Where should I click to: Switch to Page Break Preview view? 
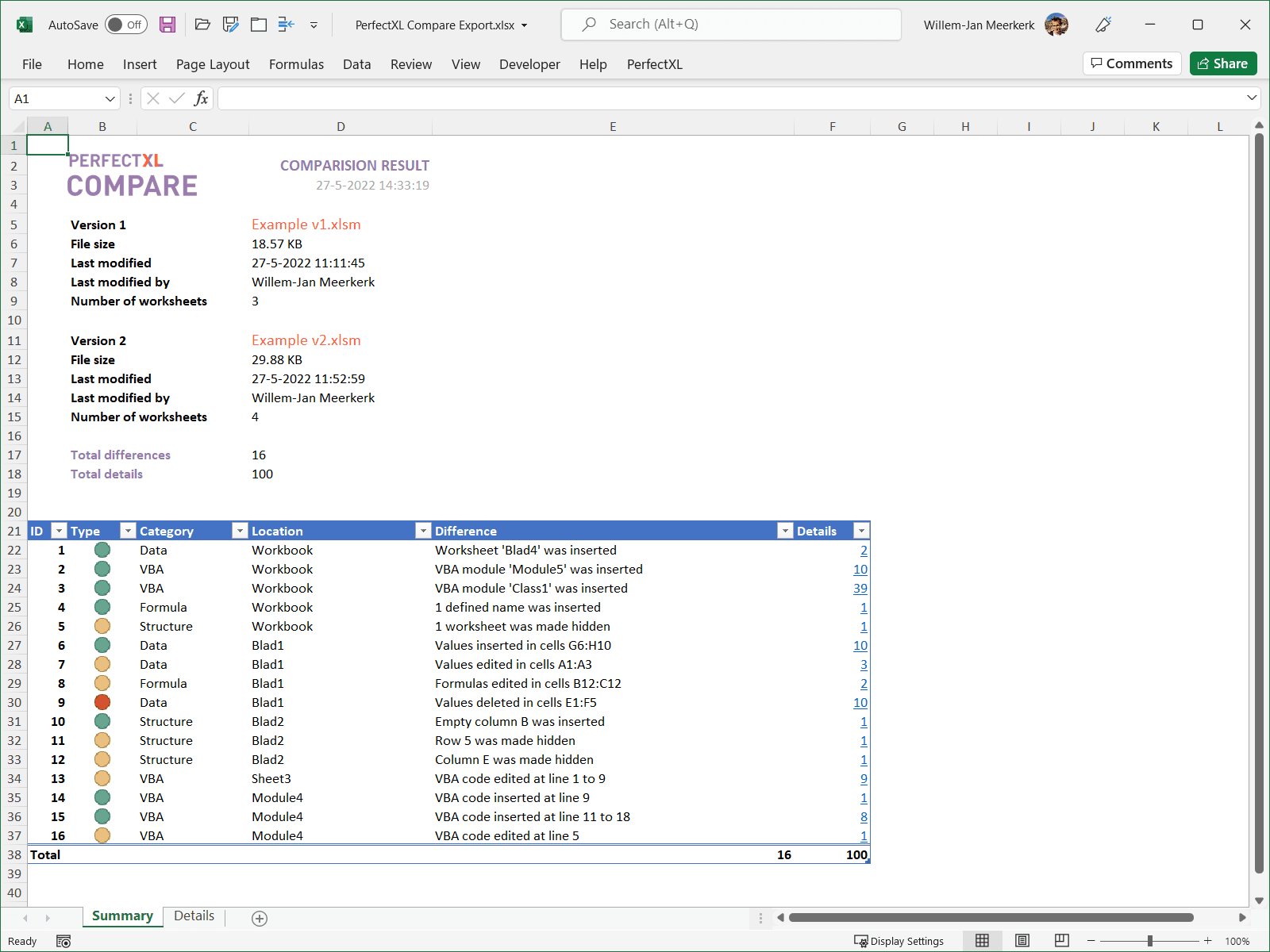pyautogui.click(x=1061, y=941)
